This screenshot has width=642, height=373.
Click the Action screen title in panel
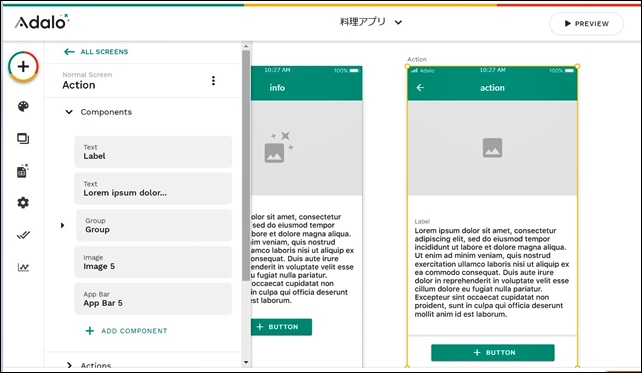79,85
